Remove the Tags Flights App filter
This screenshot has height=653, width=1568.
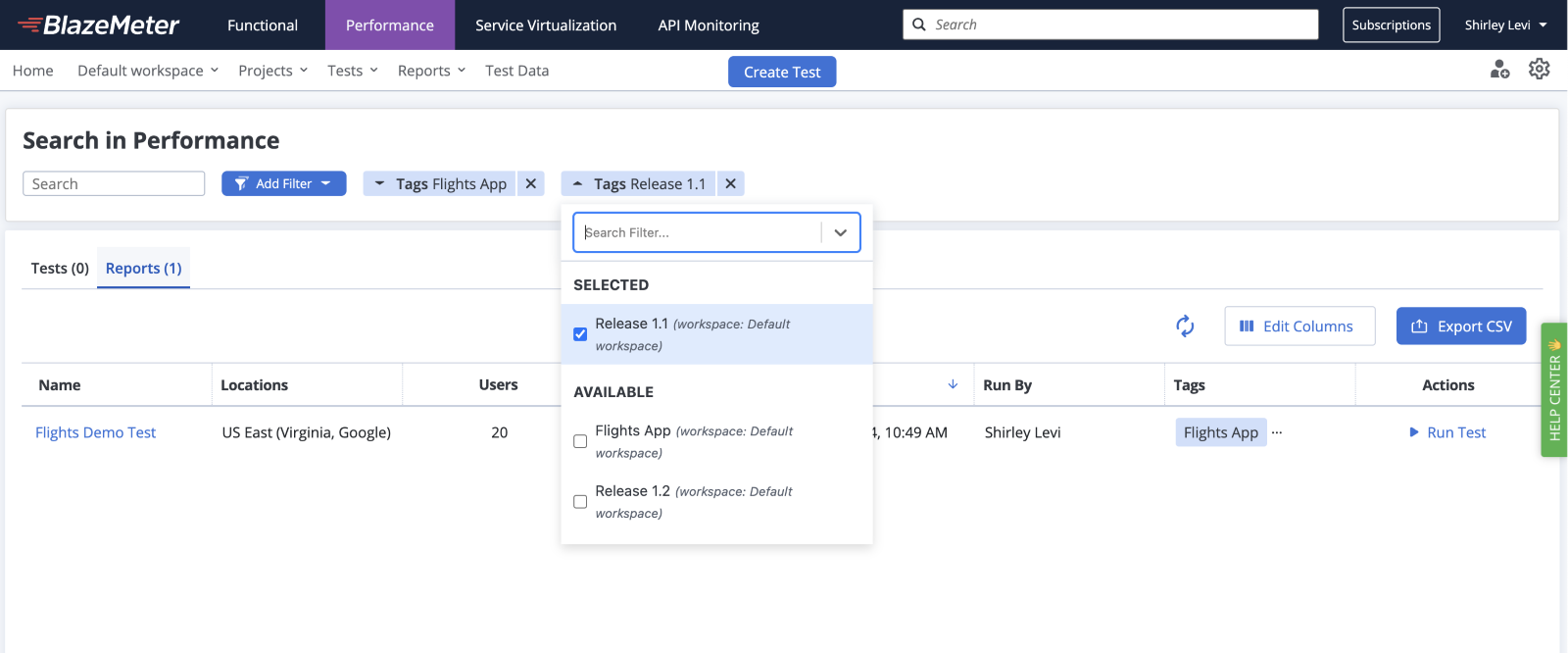(530, 183)
